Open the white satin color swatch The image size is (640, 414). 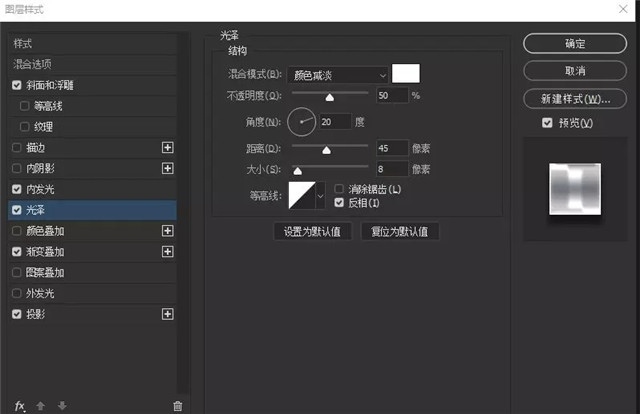[x=406, y=73]
